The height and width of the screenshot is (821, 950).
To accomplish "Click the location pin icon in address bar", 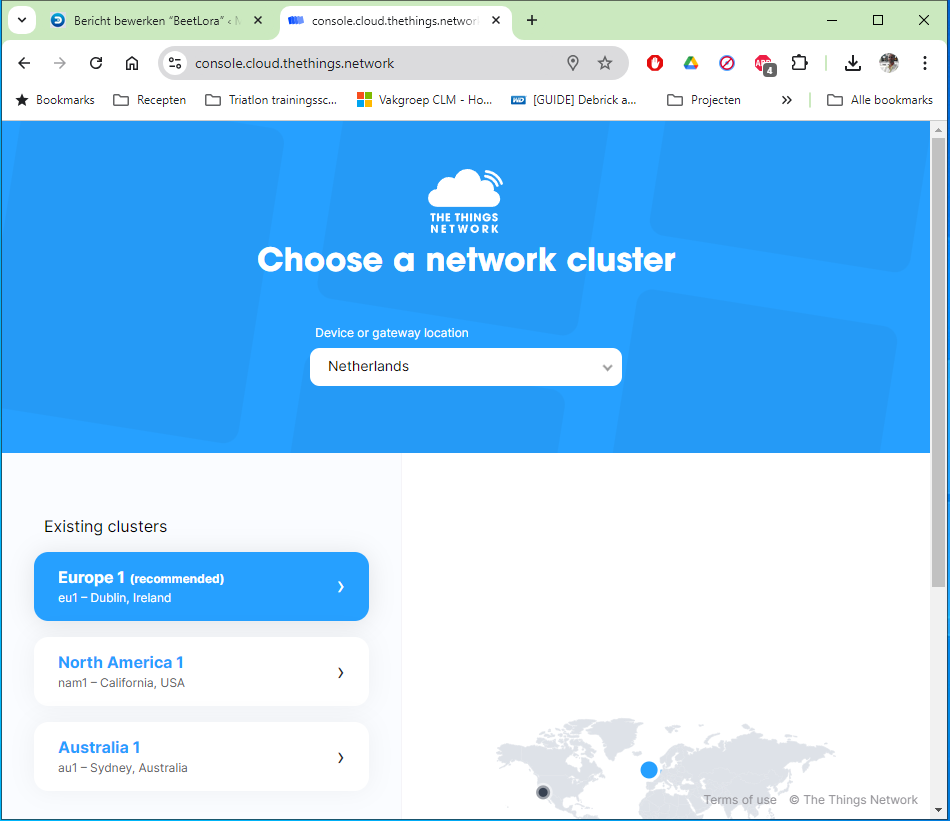I will pyautogui.click(x=573, y=63).
